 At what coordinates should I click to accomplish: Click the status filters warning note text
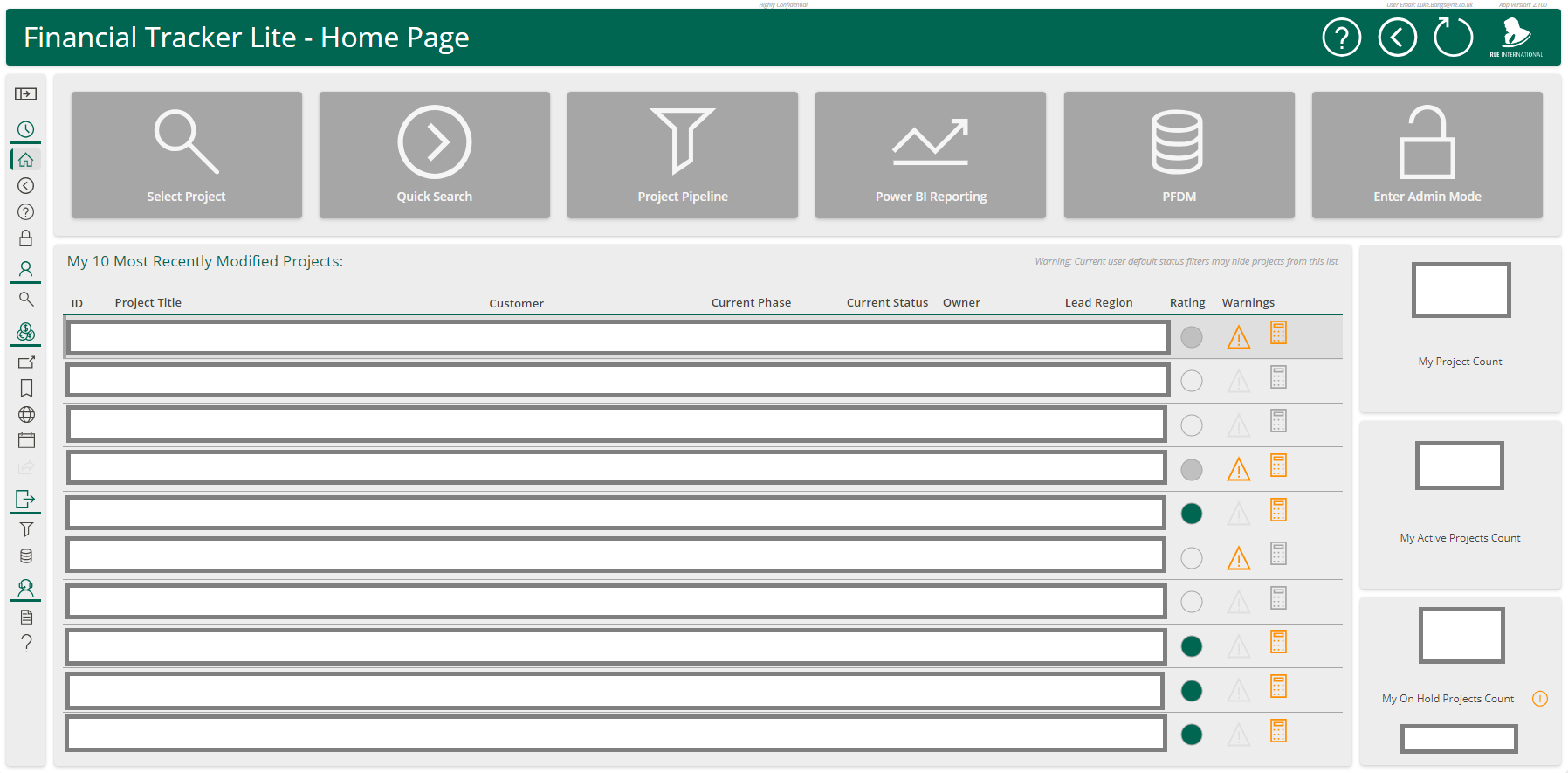1186,261
